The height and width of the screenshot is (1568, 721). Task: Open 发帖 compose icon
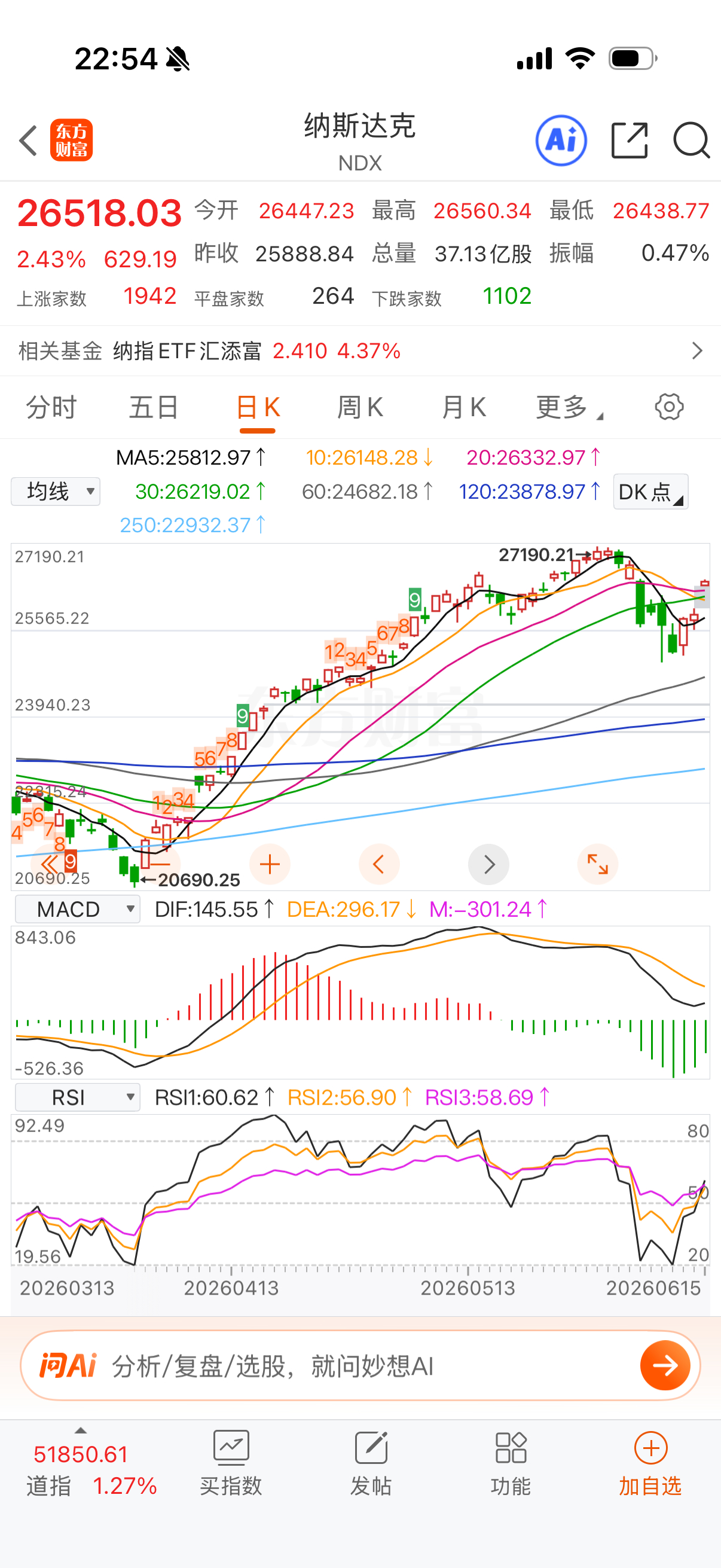(x=371, y=1464)
